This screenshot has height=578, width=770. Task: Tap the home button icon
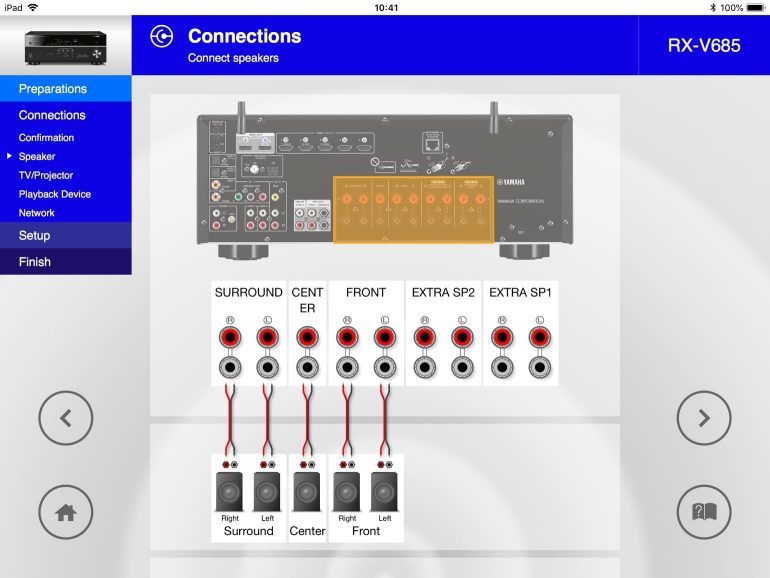pos(66,512)
